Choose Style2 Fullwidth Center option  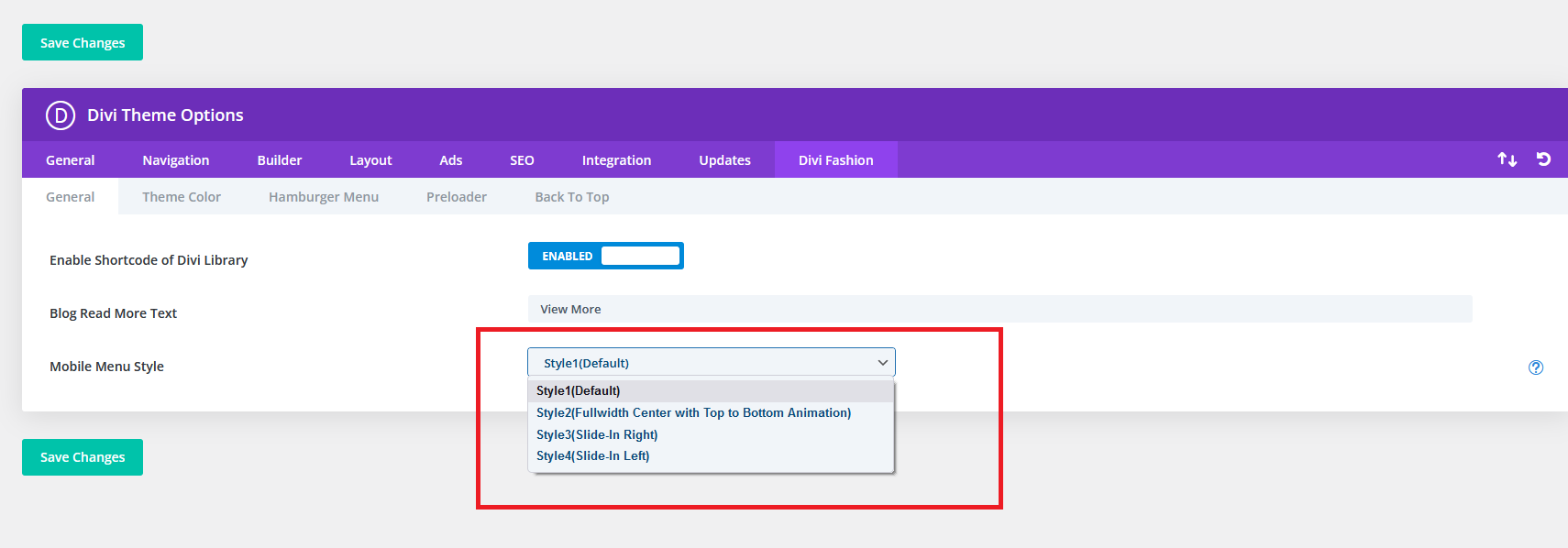711,413
